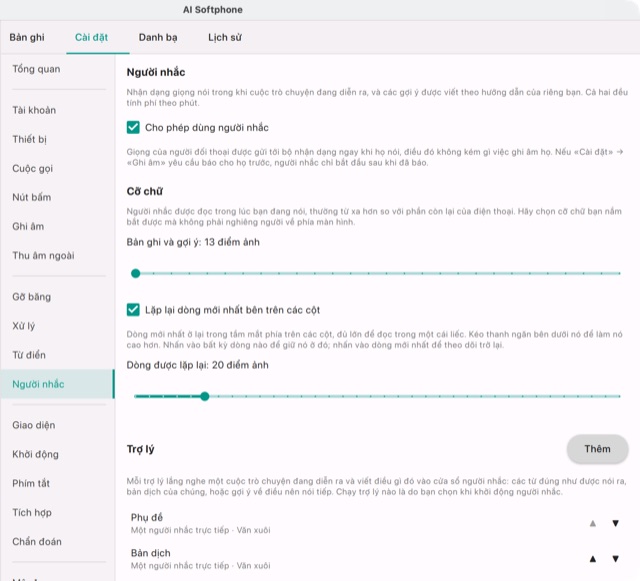The width and height of the screenshot is (640, 581).
Task: Switch to the Bản ghi tab
Action: [27, 38]
